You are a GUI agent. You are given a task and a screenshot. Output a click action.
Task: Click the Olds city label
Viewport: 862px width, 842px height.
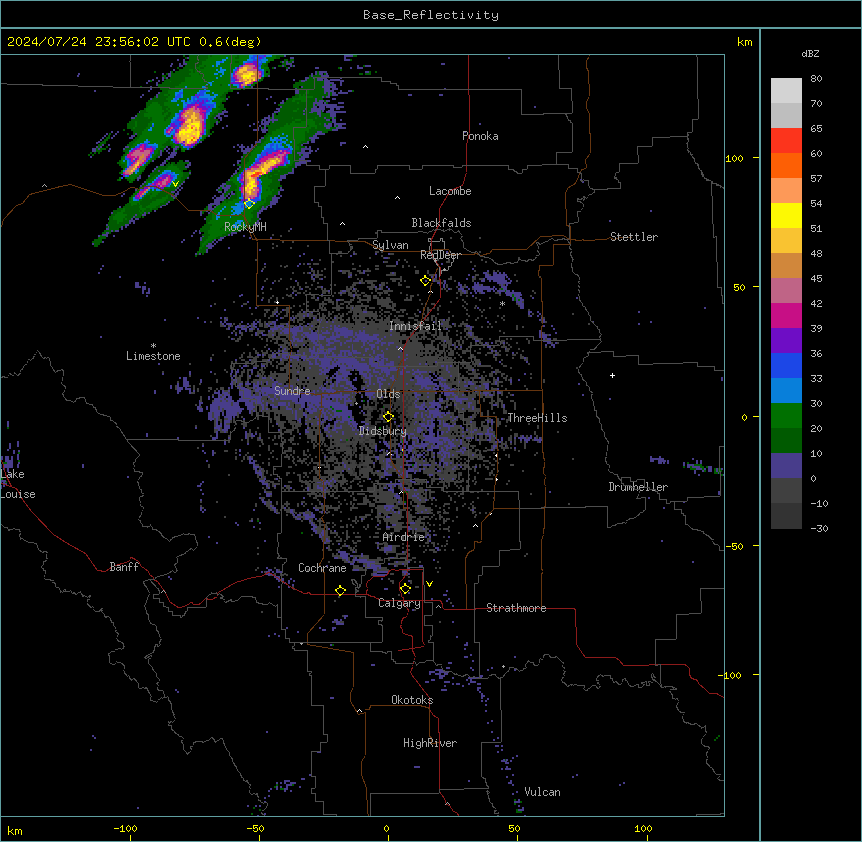(388, 394)
